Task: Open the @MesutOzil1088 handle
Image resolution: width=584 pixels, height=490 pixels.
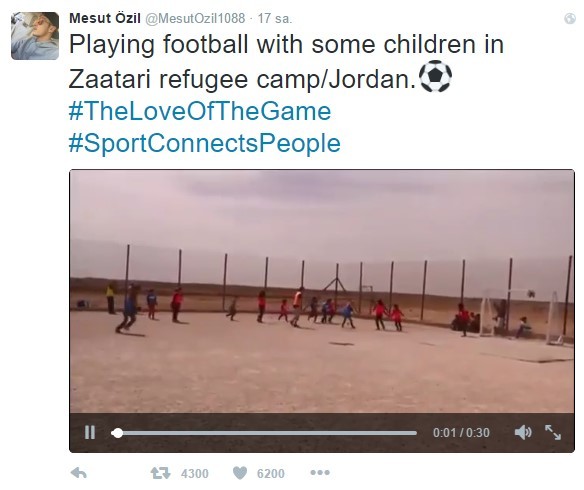Action: 195,18
